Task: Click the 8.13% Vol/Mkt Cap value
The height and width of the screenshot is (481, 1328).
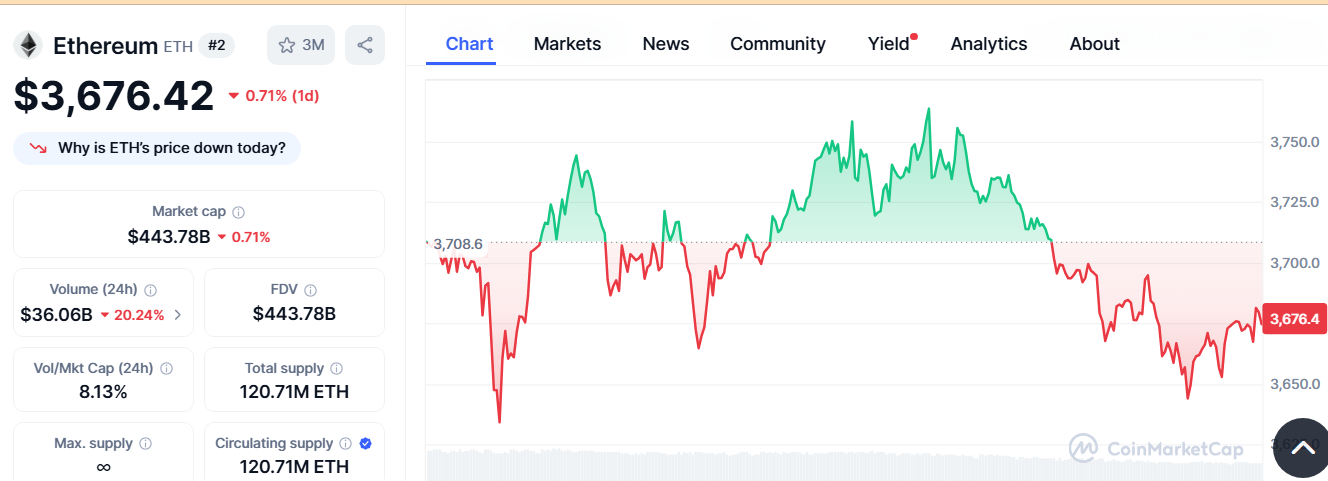Action: click(103, 392)
